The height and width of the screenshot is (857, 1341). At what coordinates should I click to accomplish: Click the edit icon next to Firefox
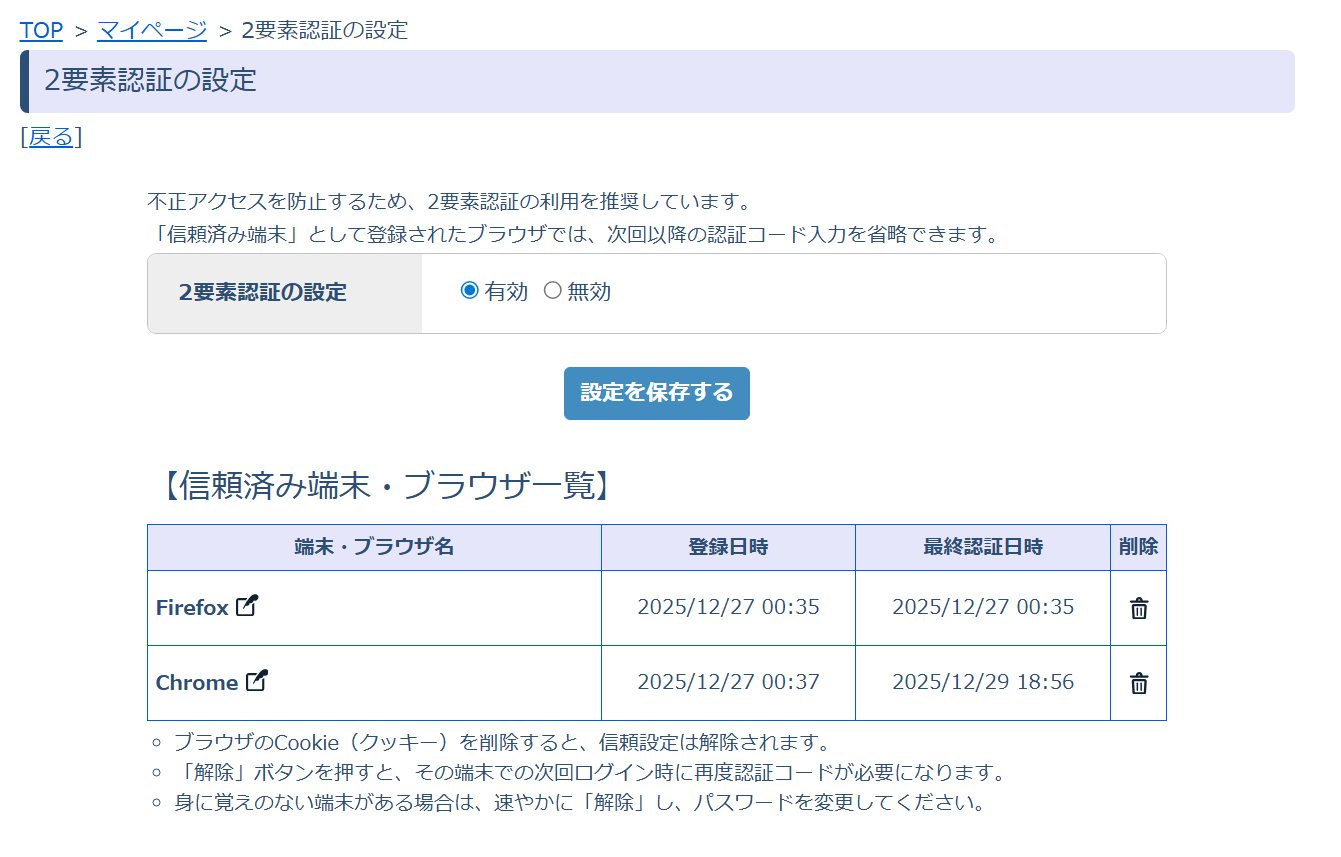click(247, 606)
